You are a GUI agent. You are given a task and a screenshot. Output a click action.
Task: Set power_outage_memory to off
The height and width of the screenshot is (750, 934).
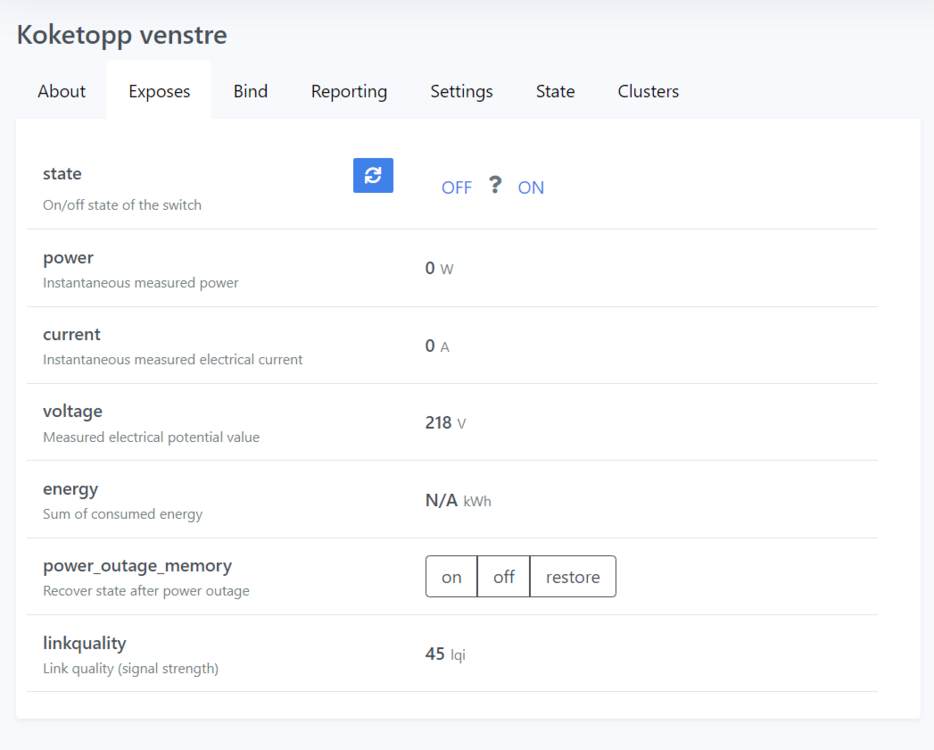pyautogui.click(x=504, y=577)
